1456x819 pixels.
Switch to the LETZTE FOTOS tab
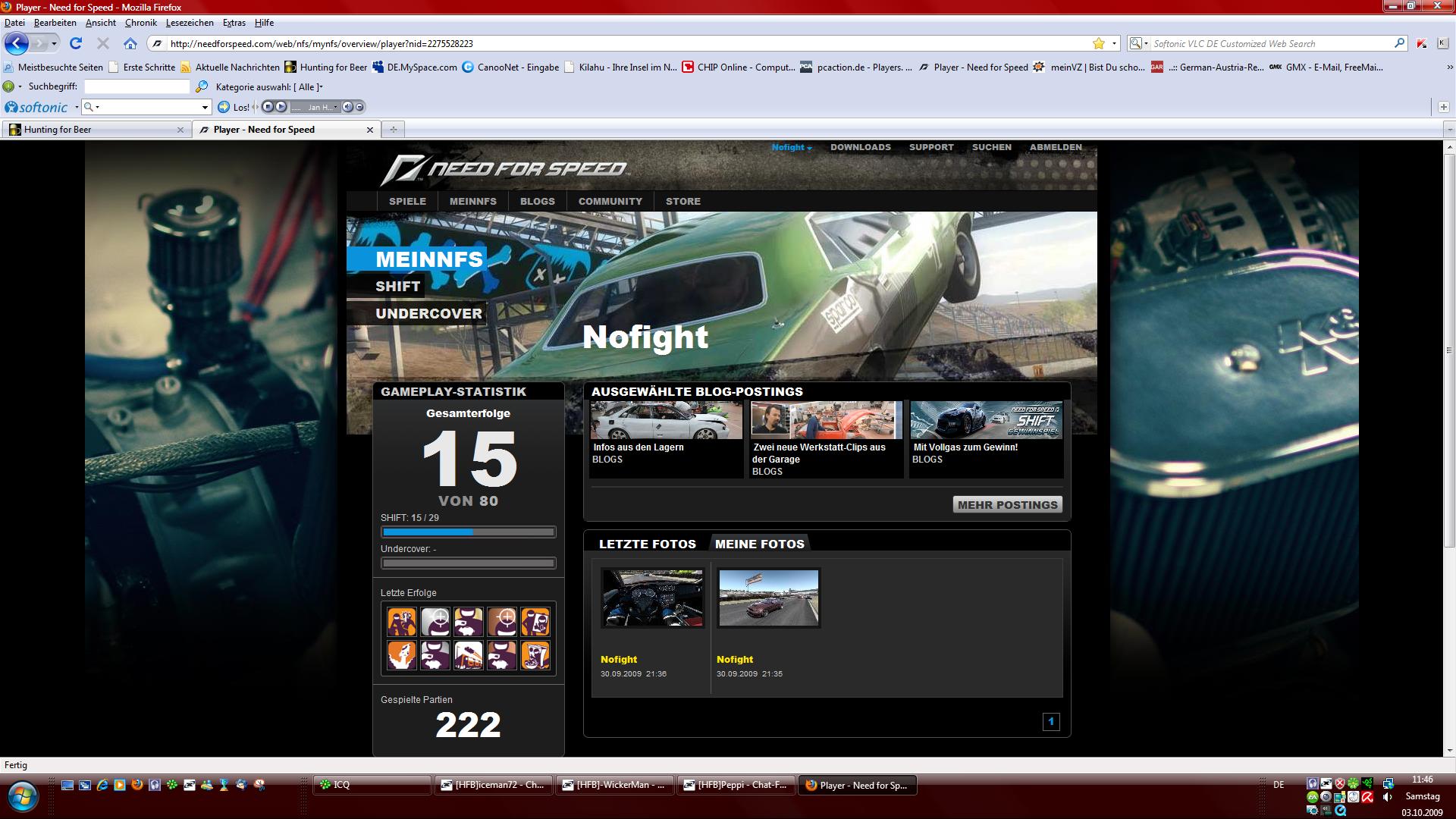tap(647, 544)
